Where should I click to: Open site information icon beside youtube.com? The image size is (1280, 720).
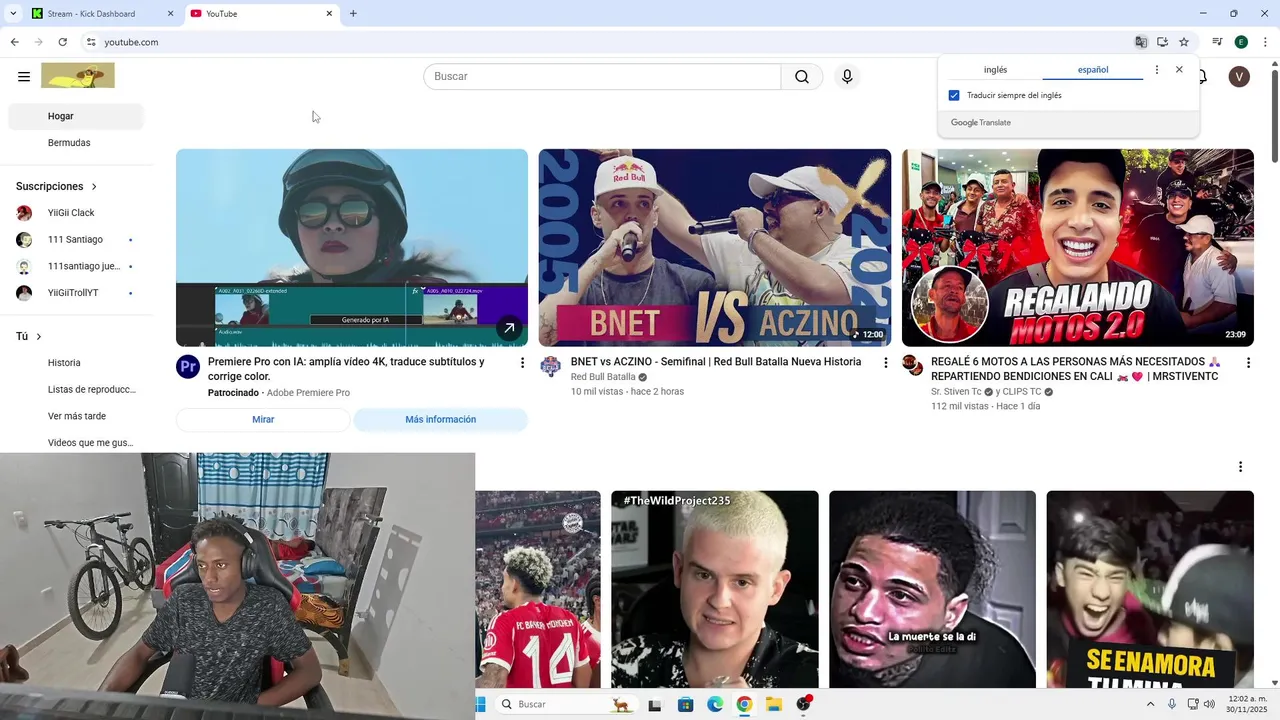point(91,42)
